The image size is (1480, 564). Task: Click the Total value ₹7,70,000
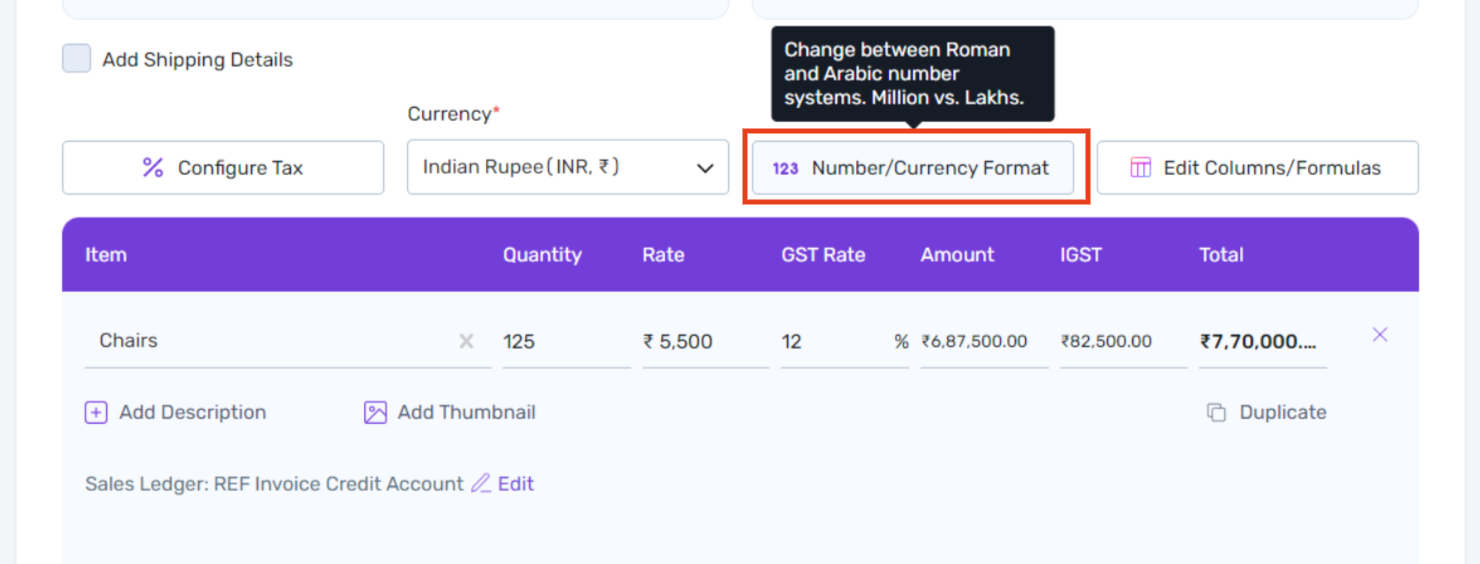[x=1258, y=341]
